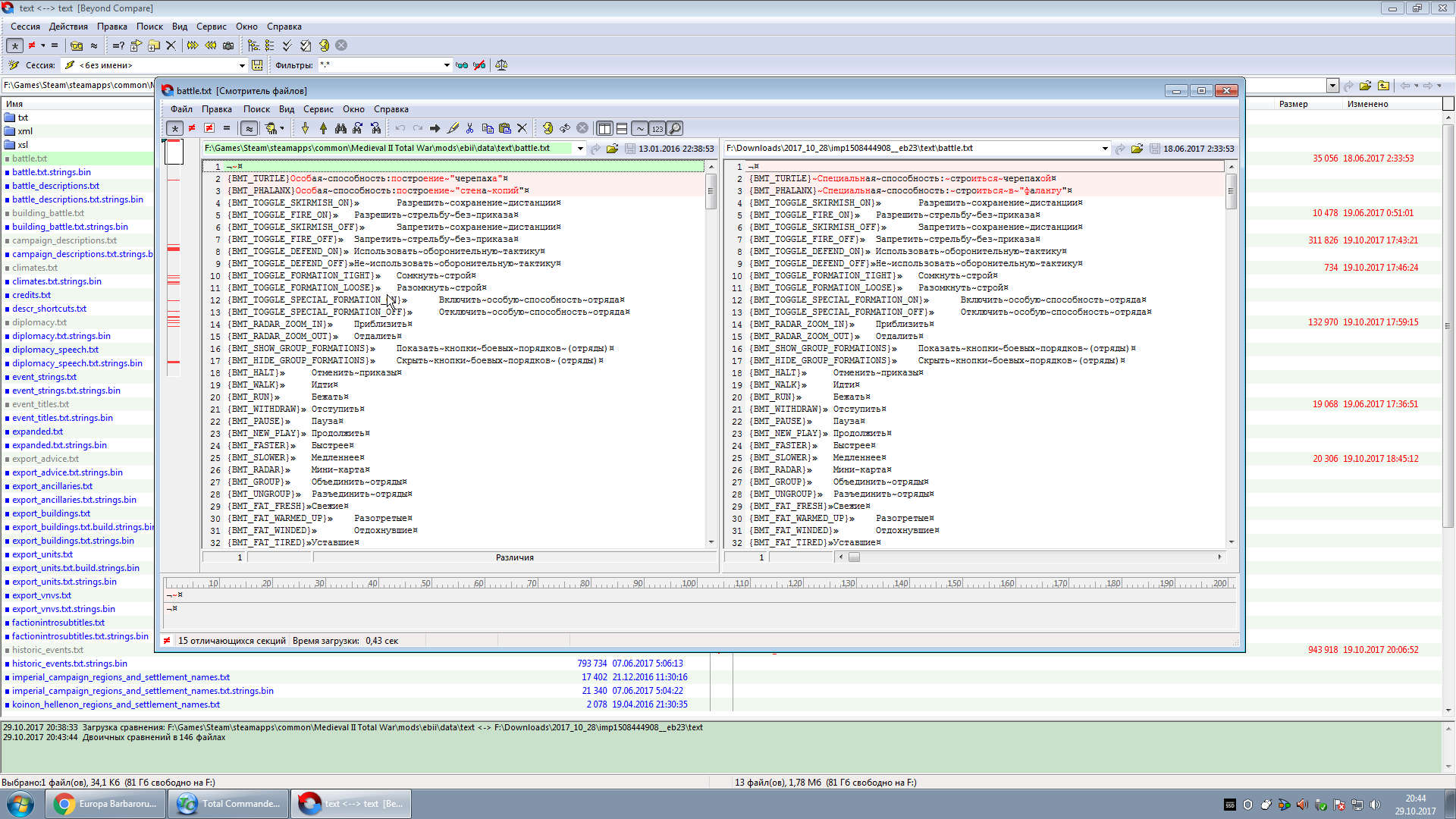Toggle ignore unimportant differences button
This screenshot has height=819, width=1456.
pyautogui.click(x=249, y=128)
